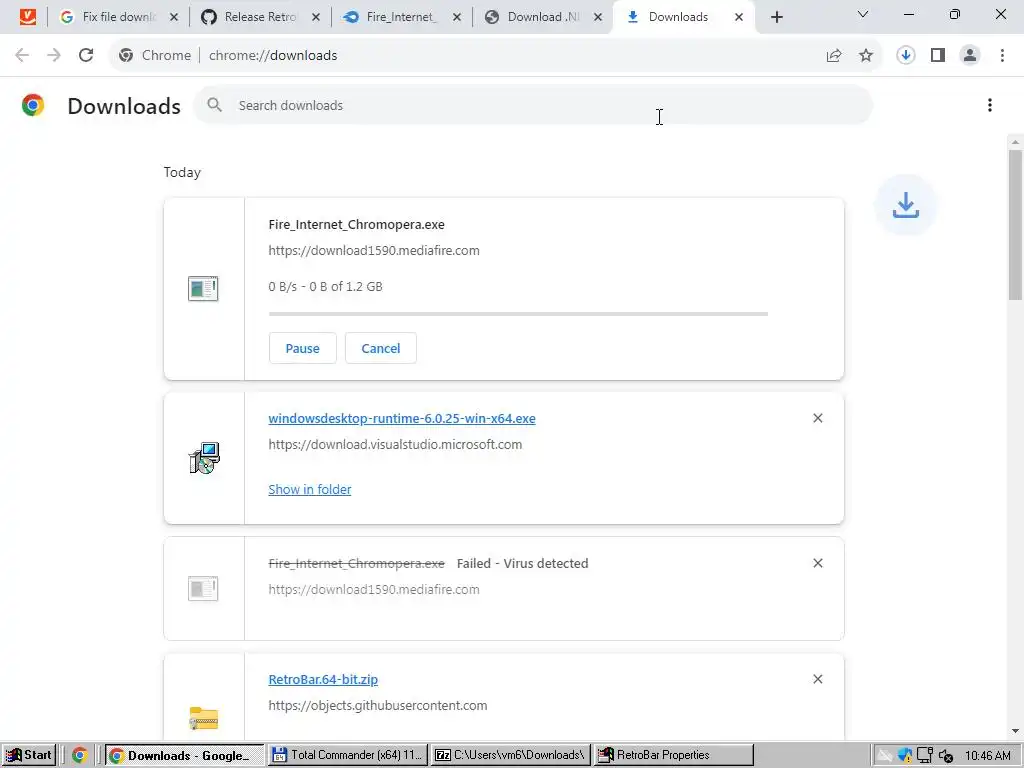
Task: Click the Failed - Virus detected text
Action: 522,563
